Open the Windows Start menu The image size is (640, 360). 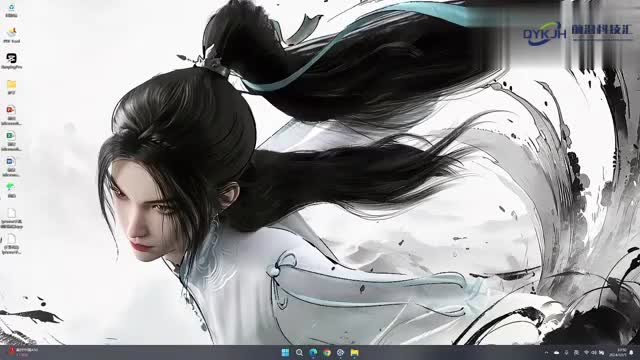(285, 352)
